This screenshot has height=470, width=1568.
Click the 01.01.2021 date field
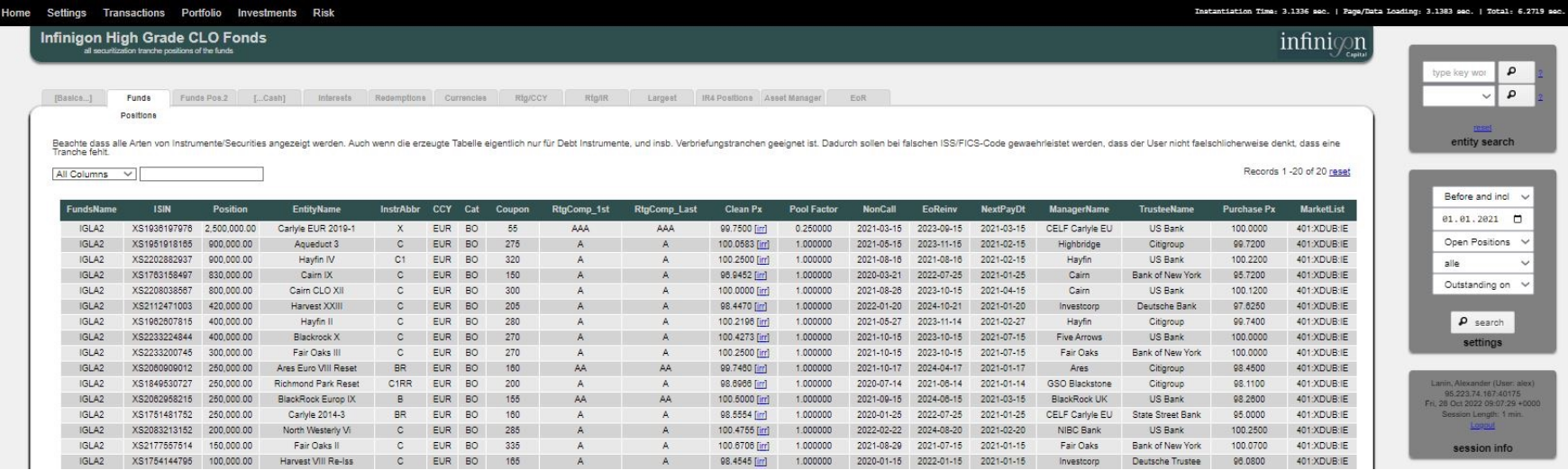point(1482,219)
